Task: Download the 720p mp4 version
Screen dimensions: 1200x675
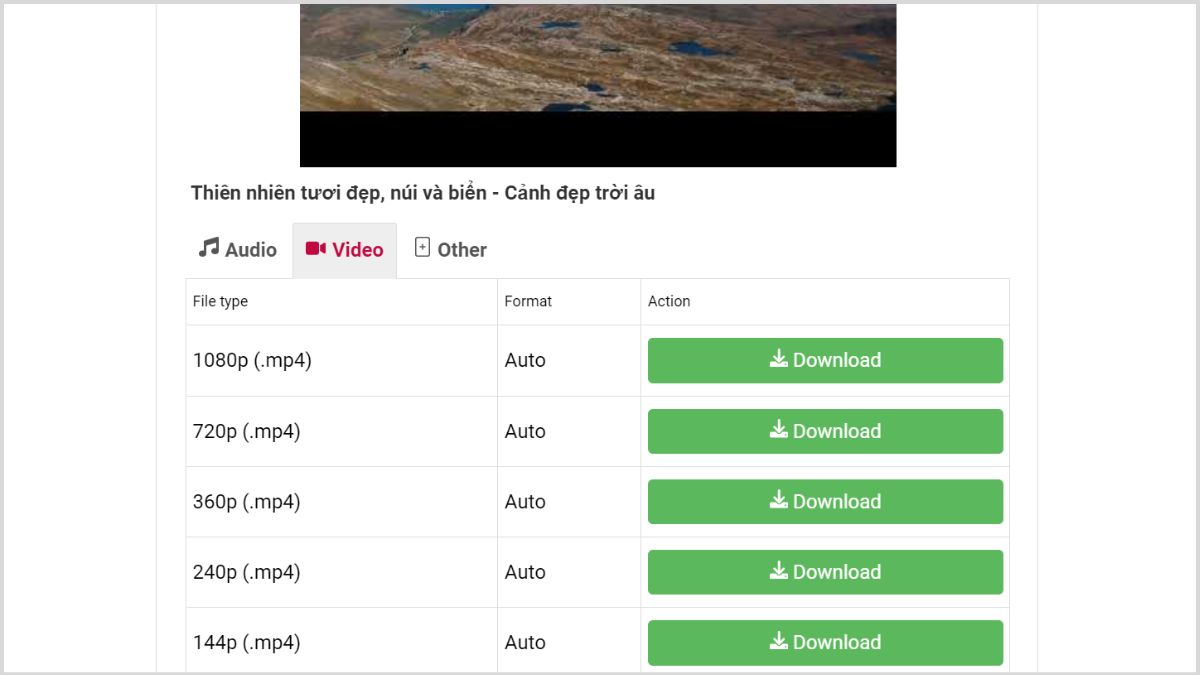Action: coord(825,431)
